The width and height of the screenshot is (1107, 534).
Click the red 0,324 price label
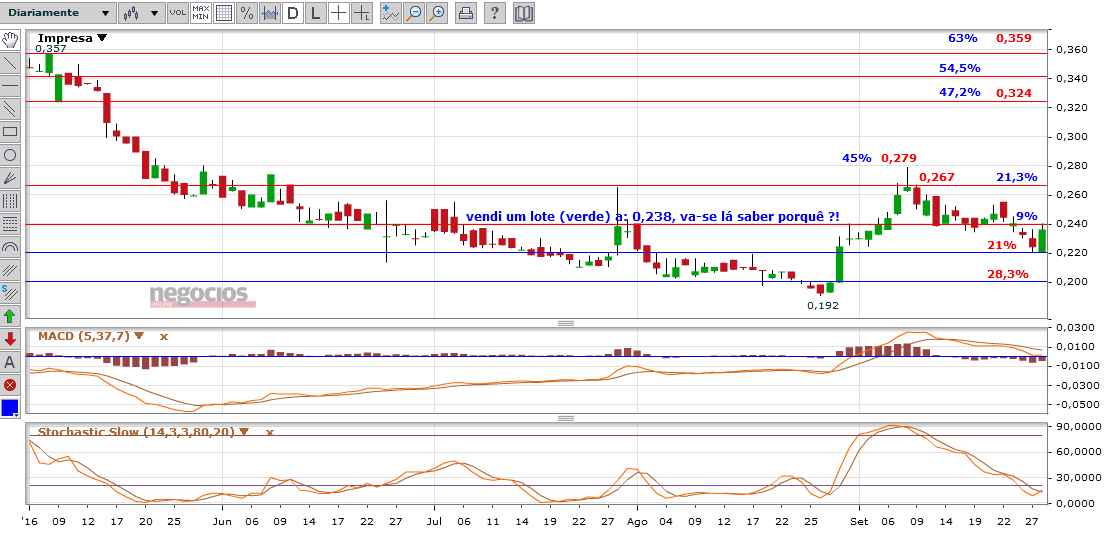tap(1013, 93)
